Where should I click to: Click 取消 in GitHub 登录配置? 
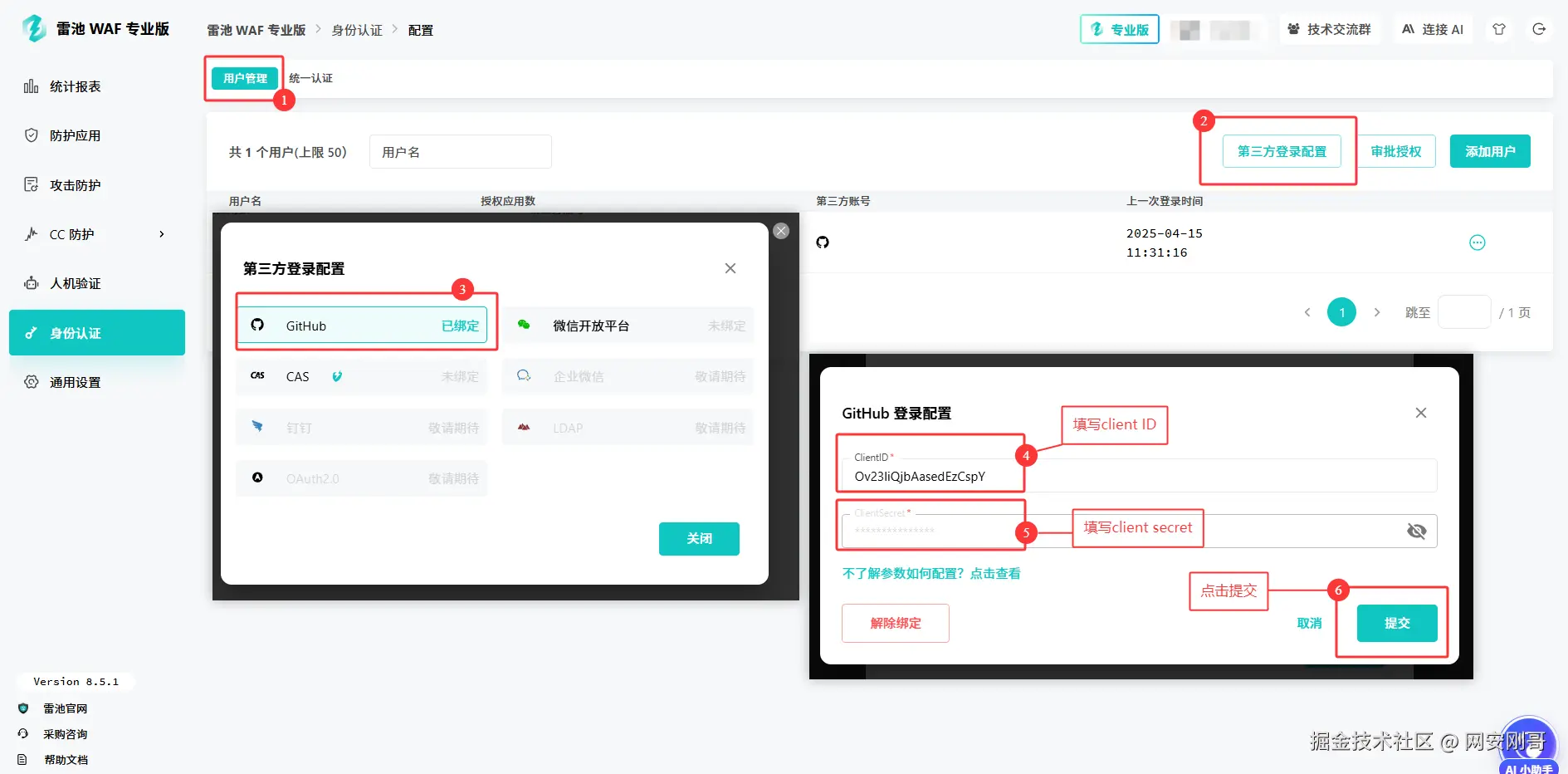pyautogui.click(x=1309, y=623)
